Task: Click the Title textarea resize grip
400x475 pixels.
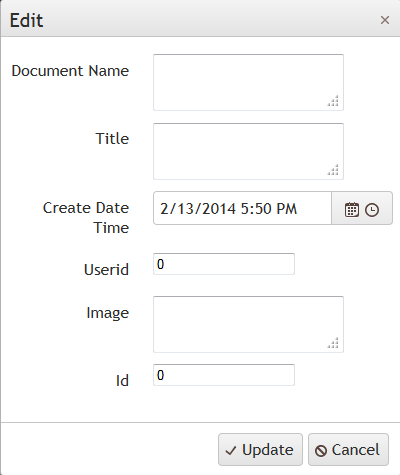Action: 333,170
